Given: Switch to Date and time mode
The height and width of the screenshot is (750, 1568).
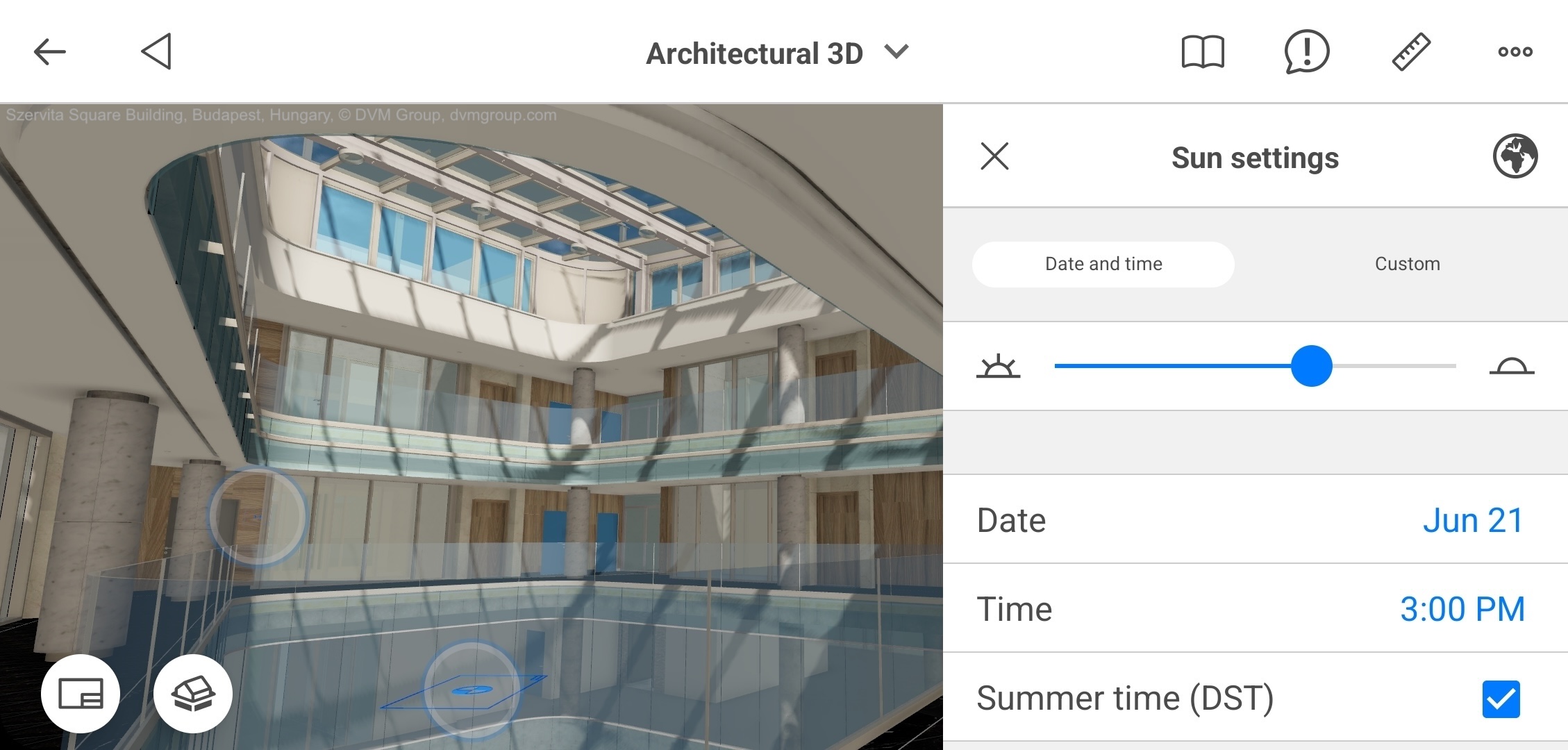Looking at the screenshot, I should 1103,264.
